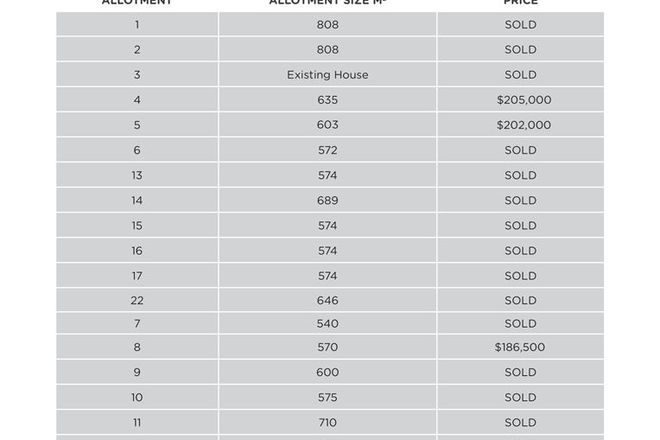This screenshot has height=440, width=660.
Task: Click allotment number 4 cell
Action: (137, 100)
